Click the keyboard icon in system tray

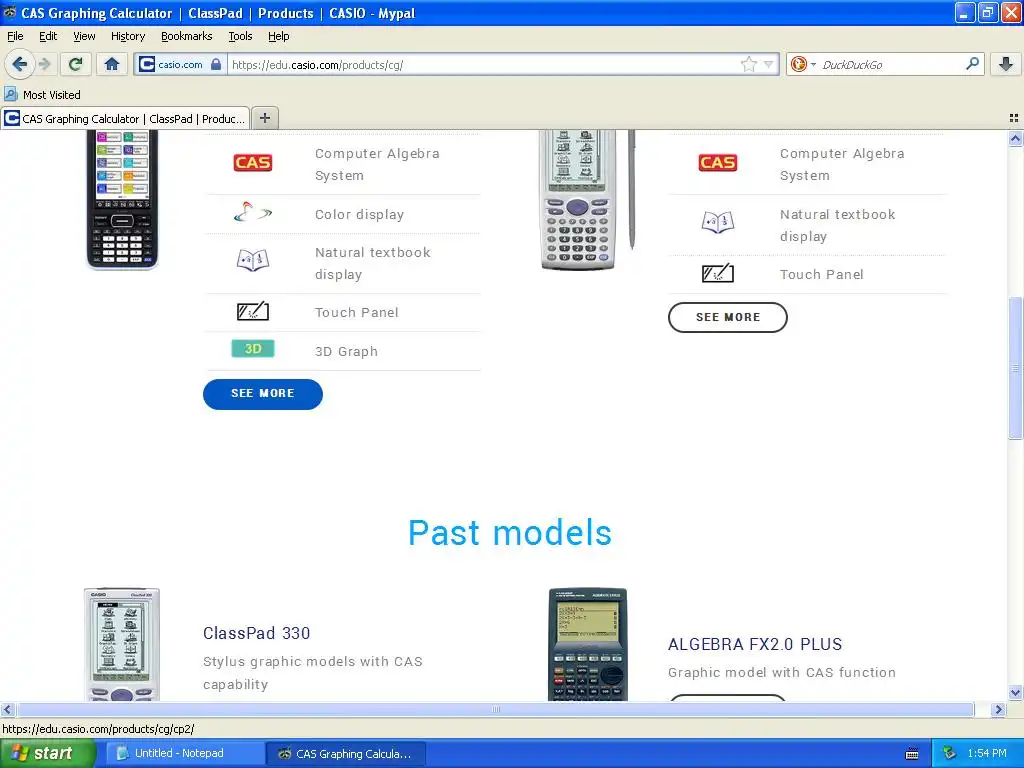click(x=912, y=754)
